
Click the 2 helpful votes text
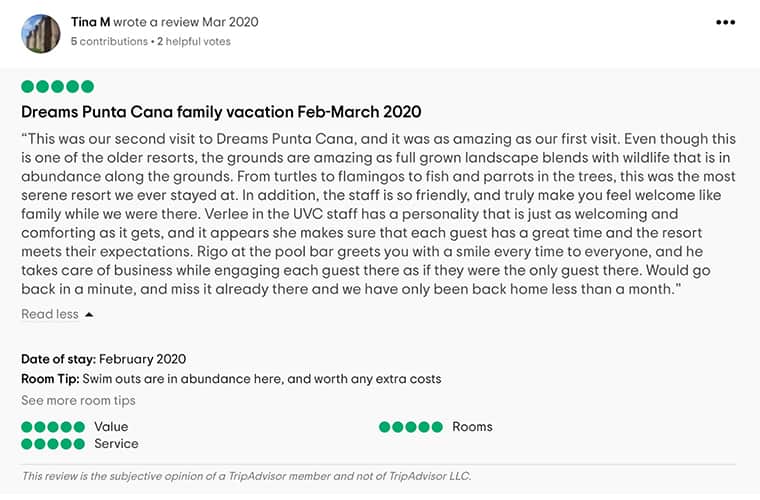[194, 42]
